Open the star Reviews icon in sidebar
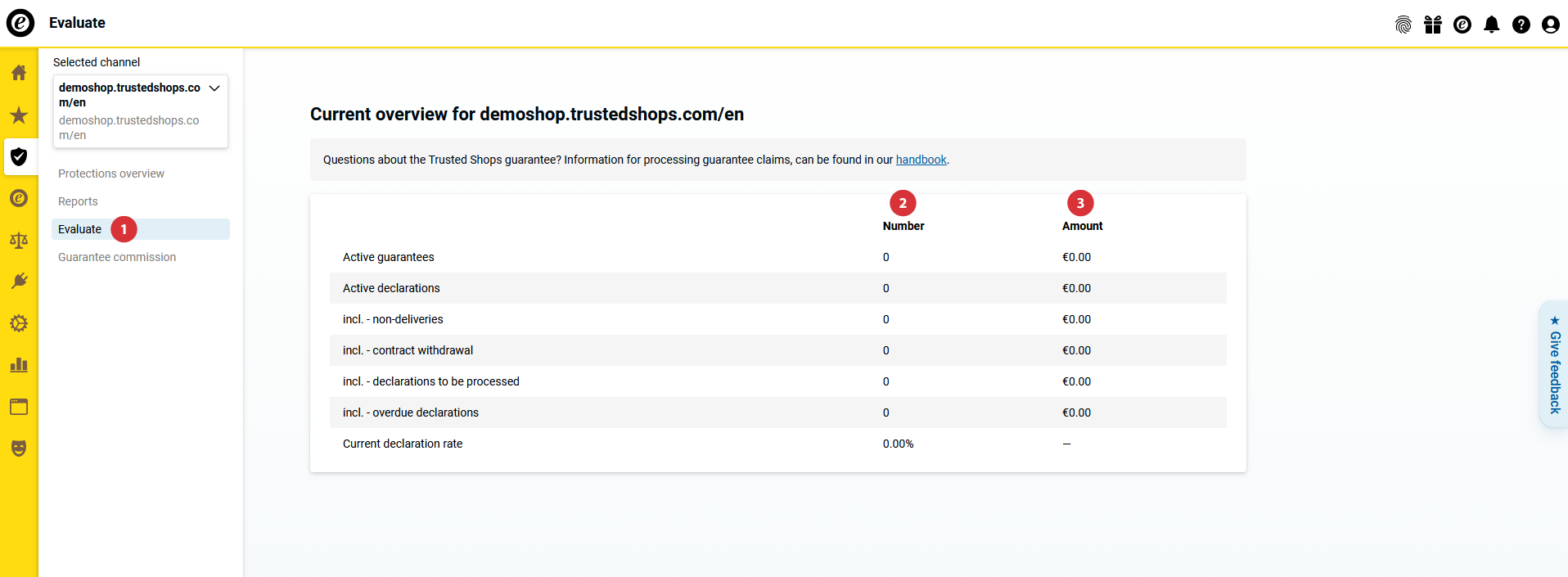The height and width of the screenshot is (577, 1568). pos(19,115)
